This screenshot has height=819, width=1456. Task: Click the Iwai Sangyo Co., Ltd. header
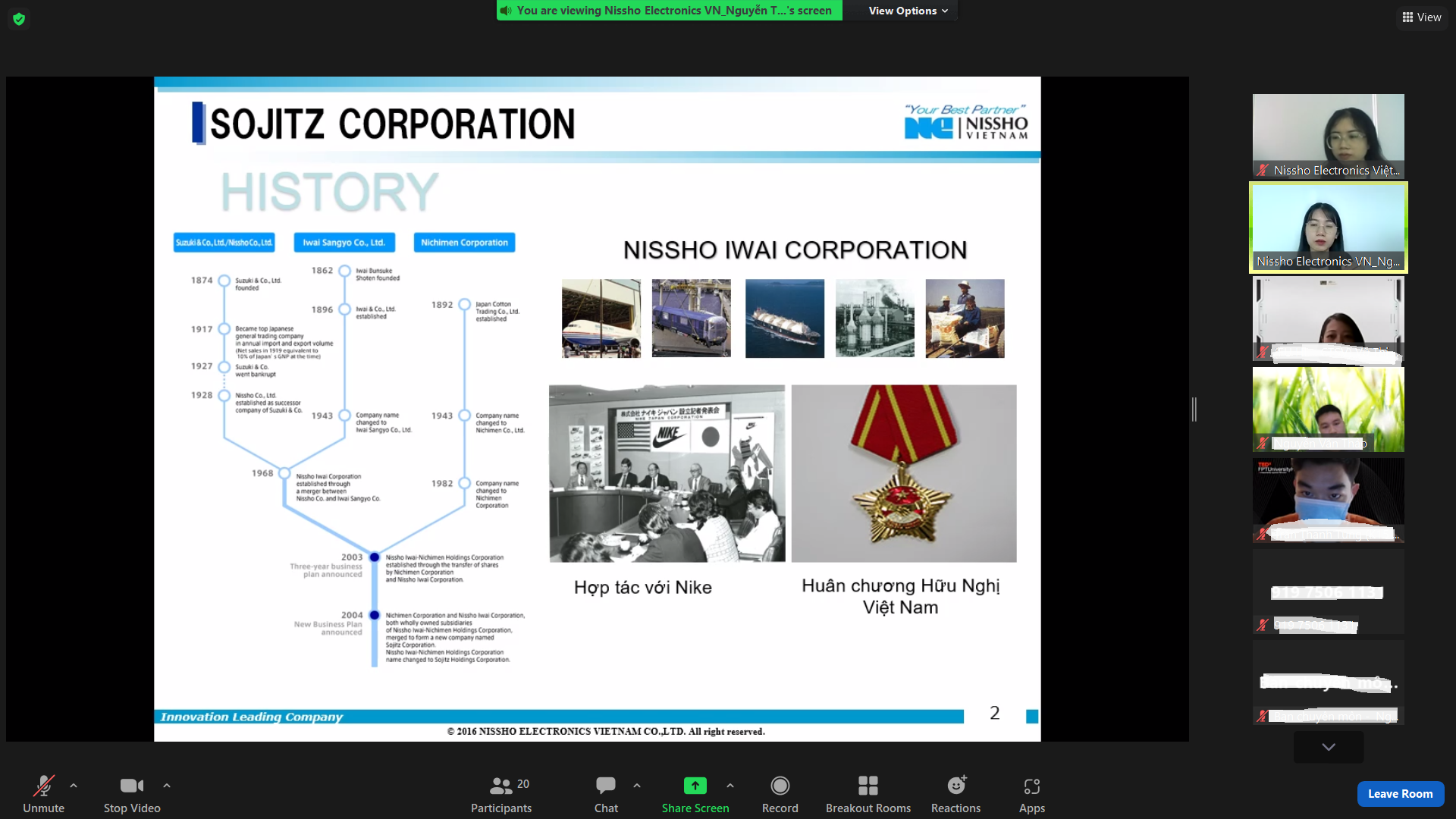(x=344, y=243)
